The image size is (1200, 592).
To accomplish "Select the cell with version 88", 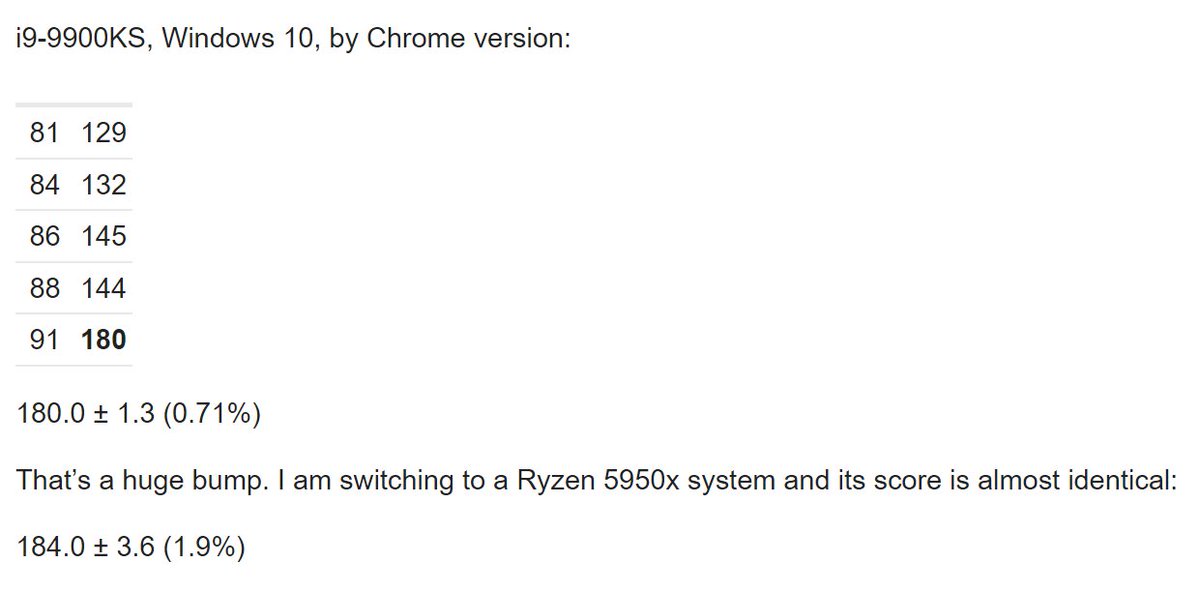I will 45,288.
